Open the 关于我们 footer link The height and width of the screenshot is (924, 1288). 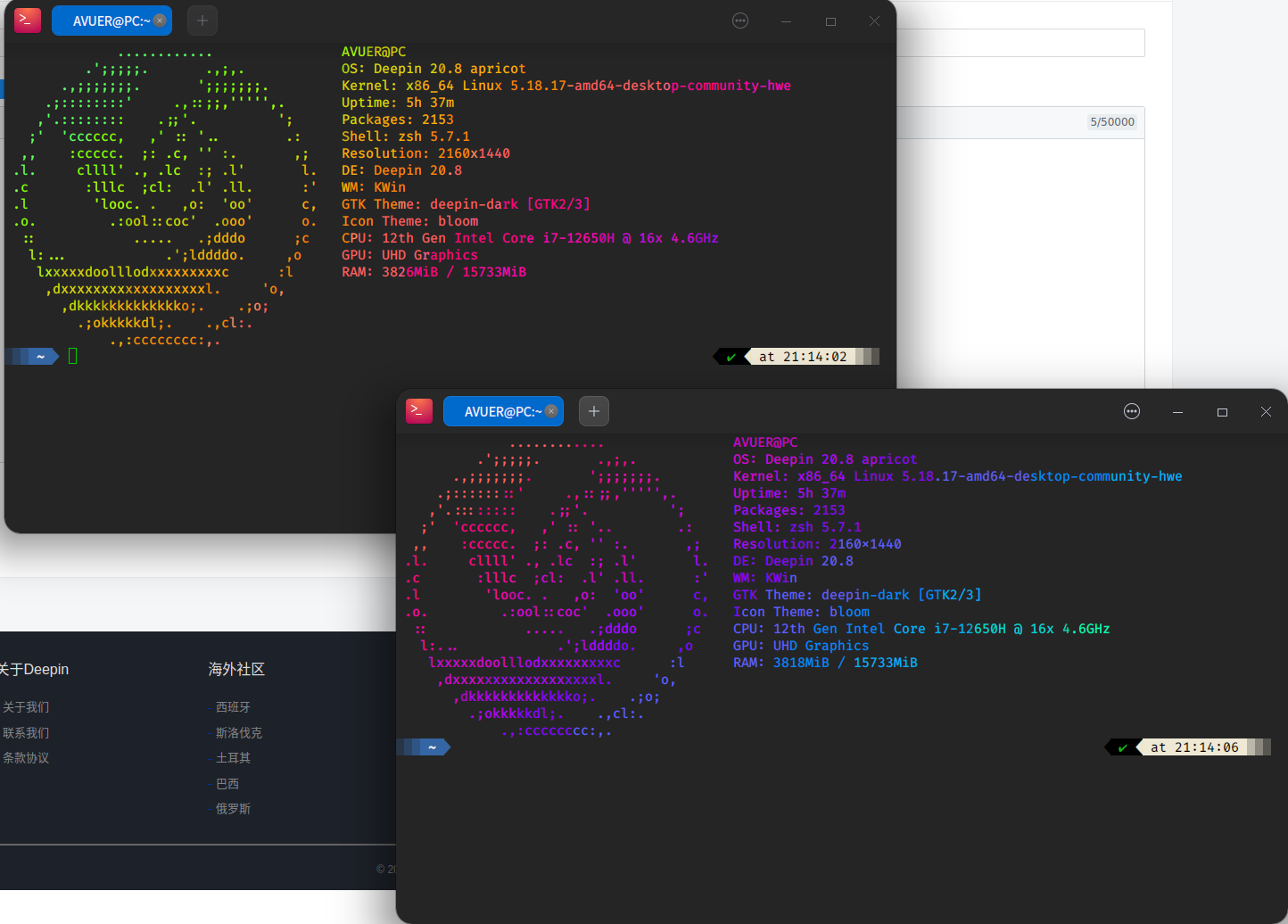tap(26, 707)
